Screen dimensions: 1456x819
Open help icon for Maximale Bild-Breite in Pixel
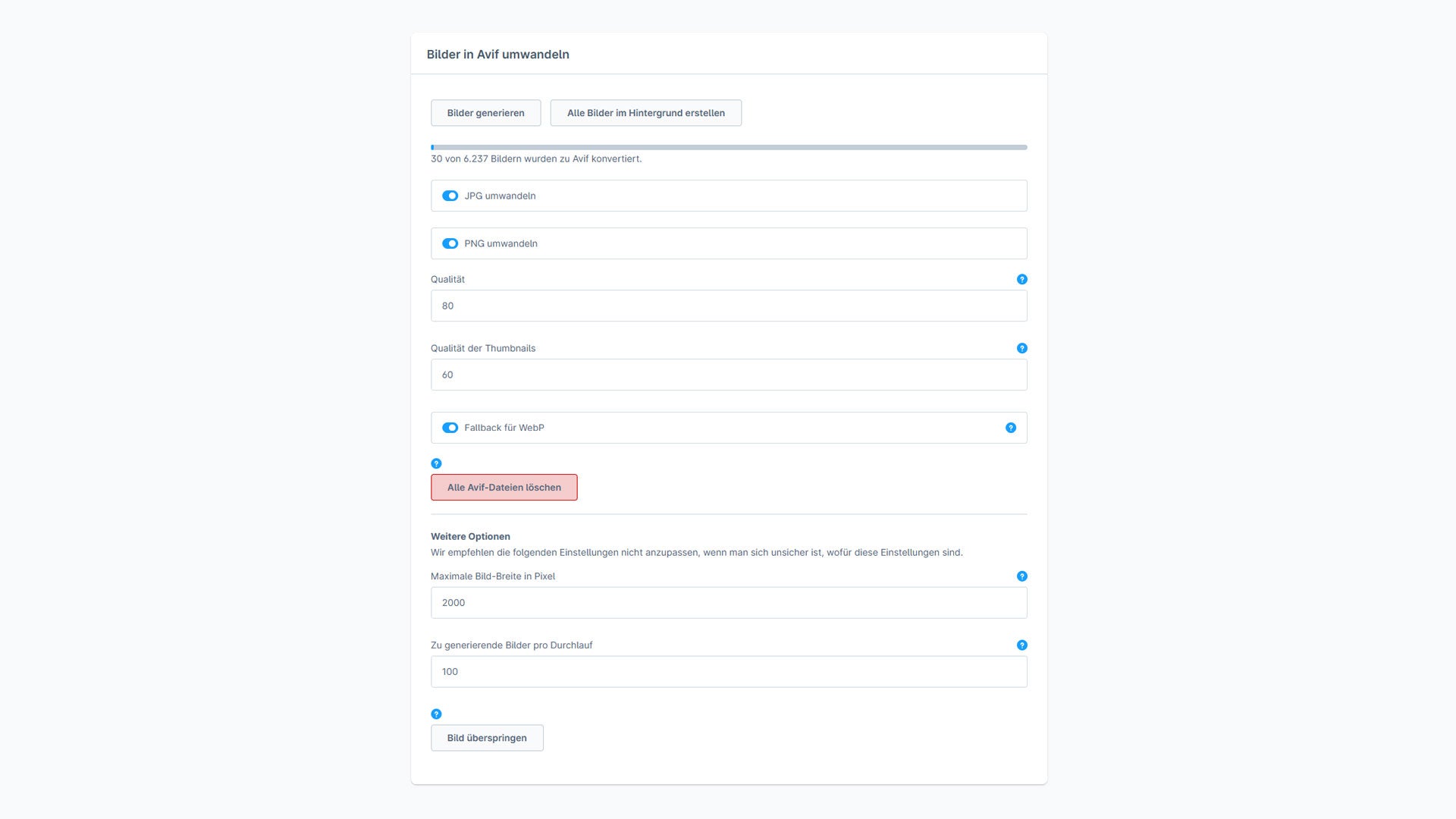pos(1021,576)
